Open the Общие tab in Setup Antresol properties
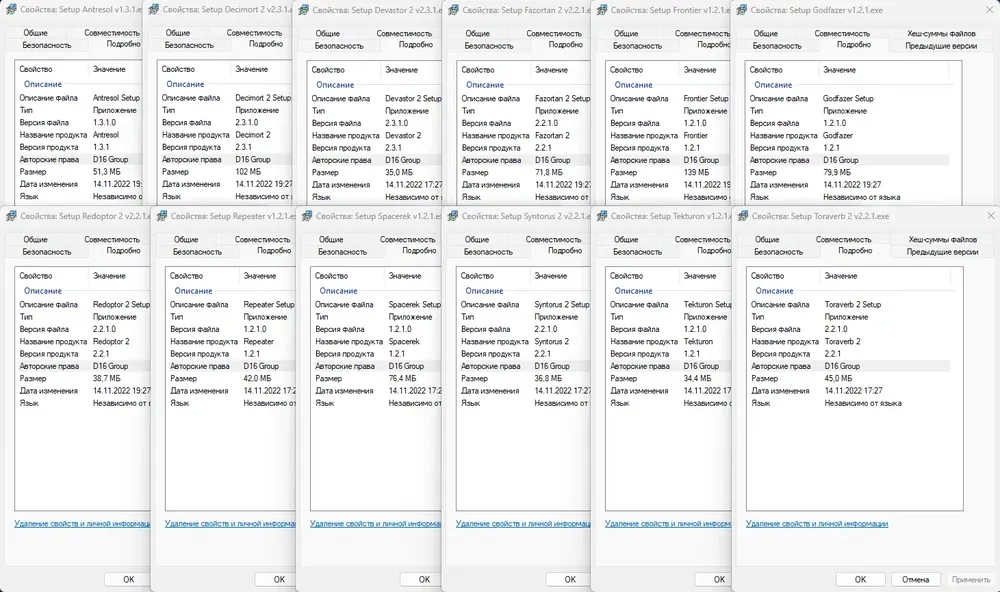The width and height of the screenshot is (1000, 592). [x=35, y=33]
